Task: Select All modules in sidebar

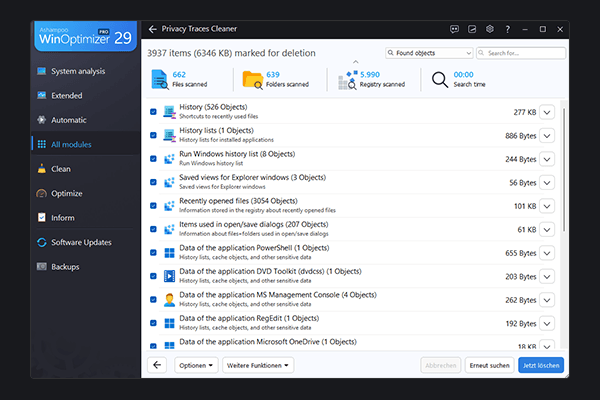Action: (86, 144)
